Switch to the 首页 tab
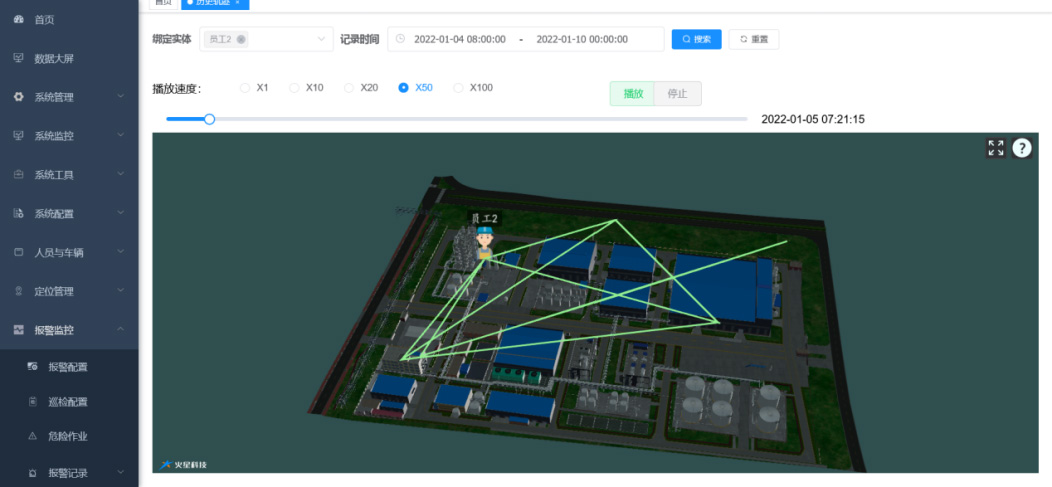 (x=161, y=3)
